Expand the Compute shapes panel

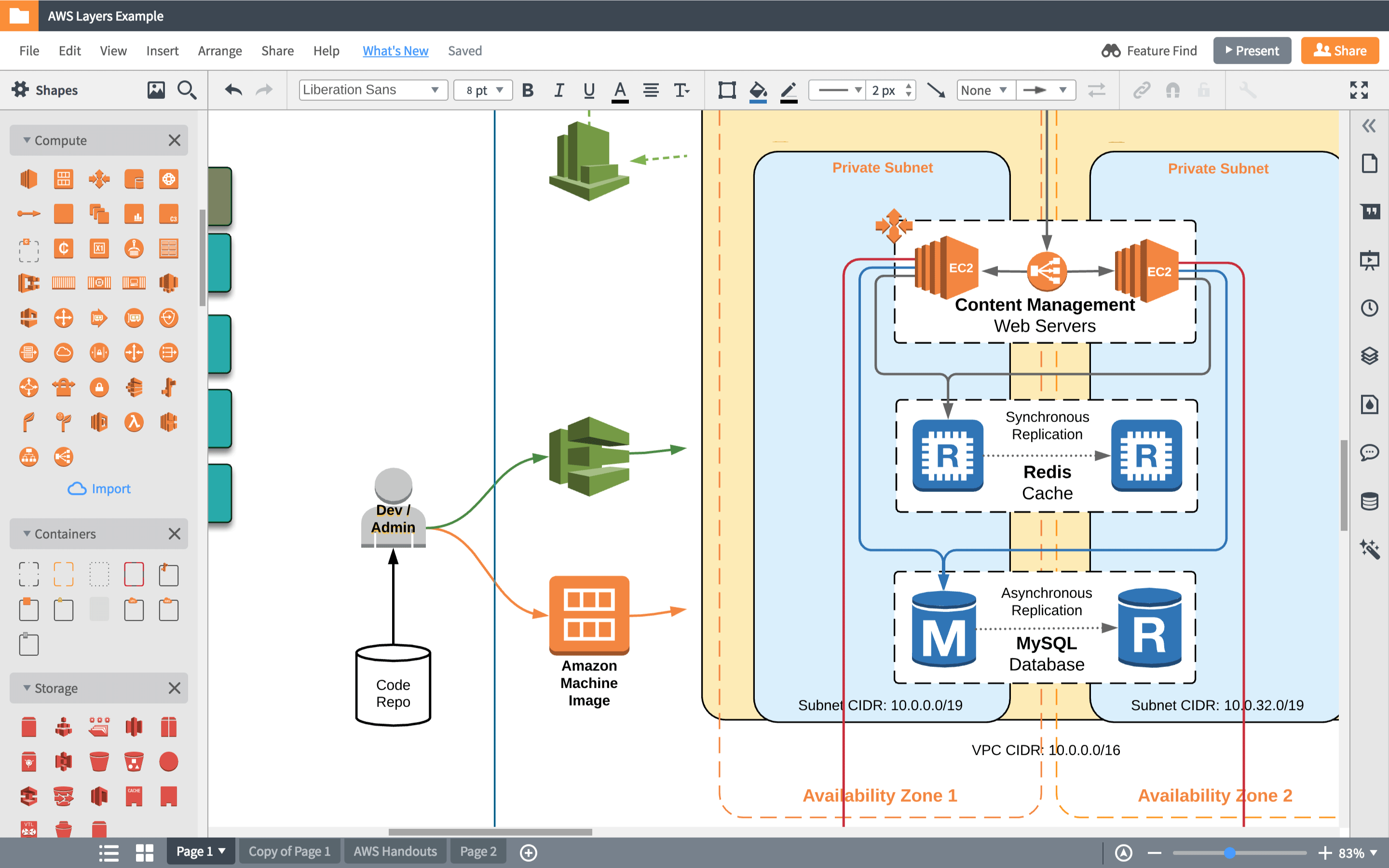pos(27,140)
